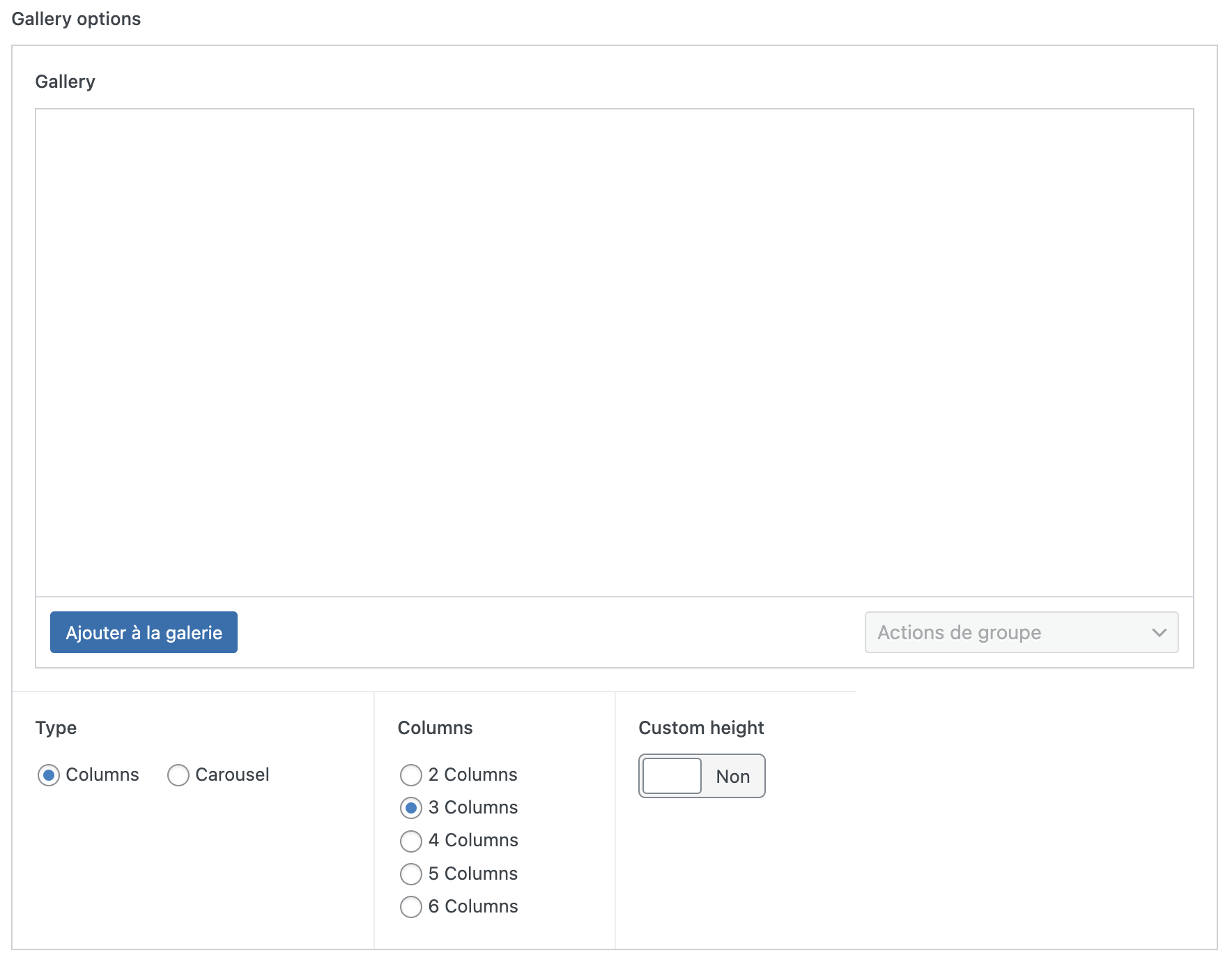Toggle the Custom height switch
Screen dimensions: 1232x962
[x=702, y=776]
